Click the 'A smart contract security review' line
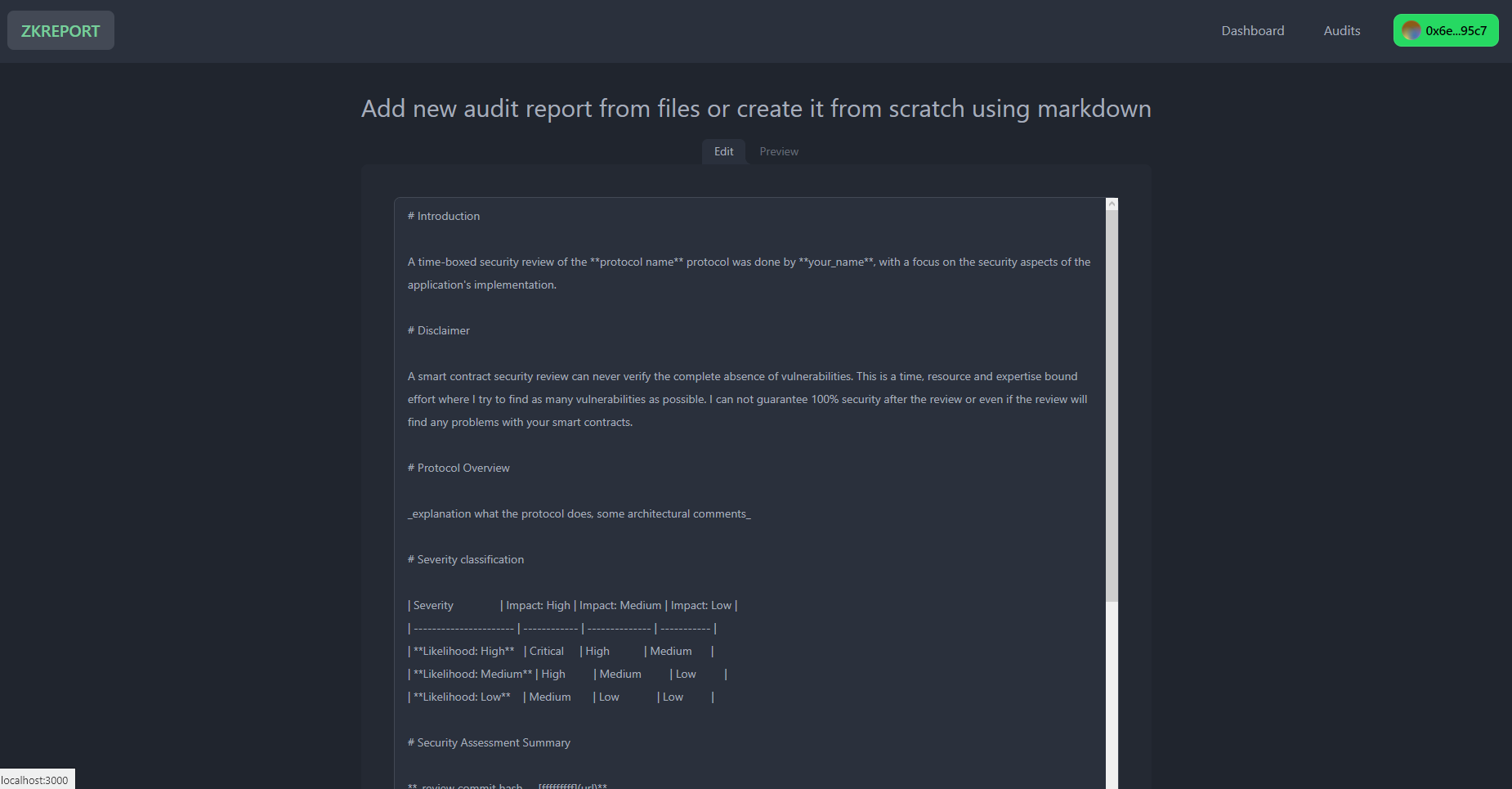This screenshot has height=789, width=1512. (743, 376)
